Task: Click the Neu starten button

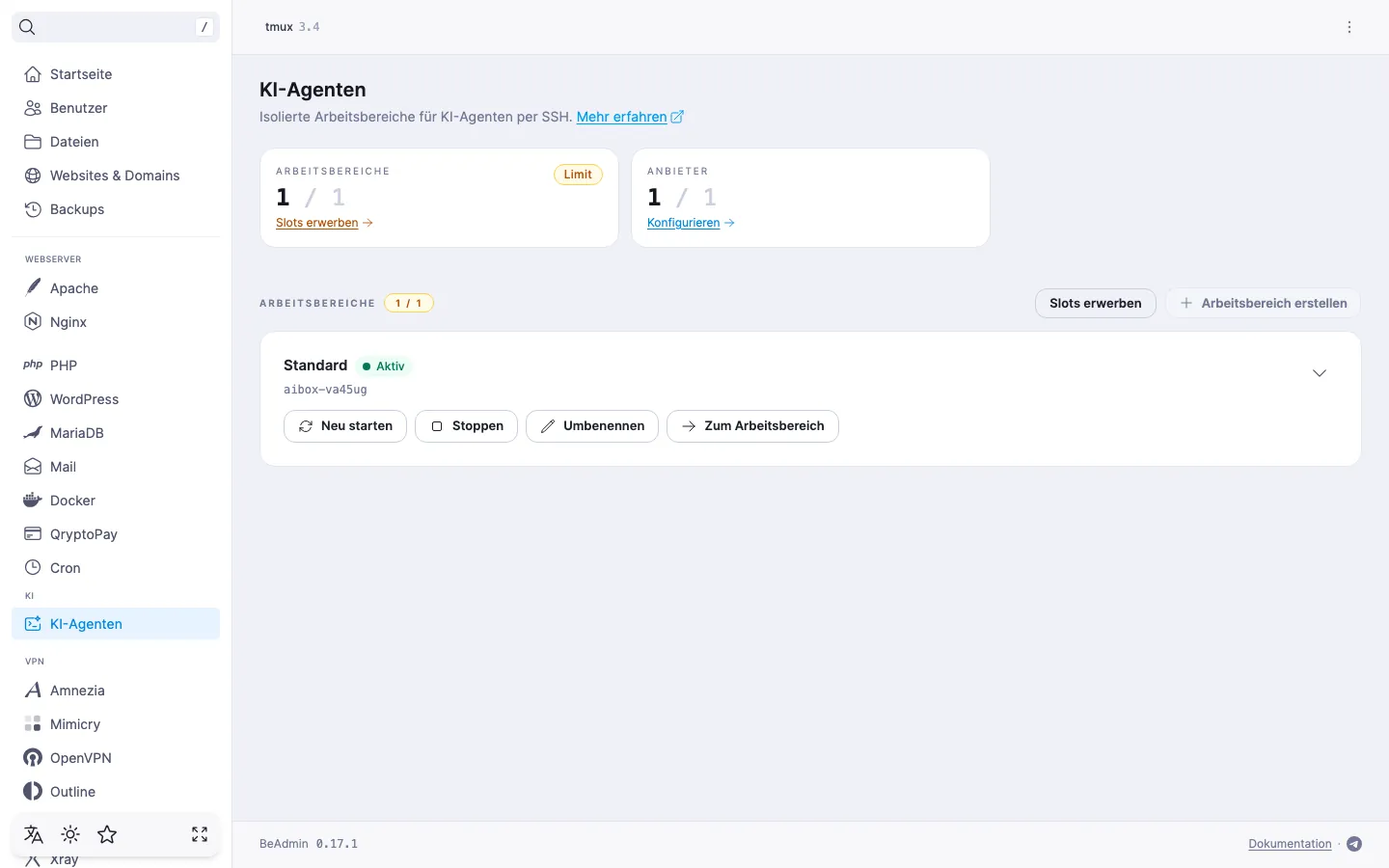Action: tap(345, 426)
